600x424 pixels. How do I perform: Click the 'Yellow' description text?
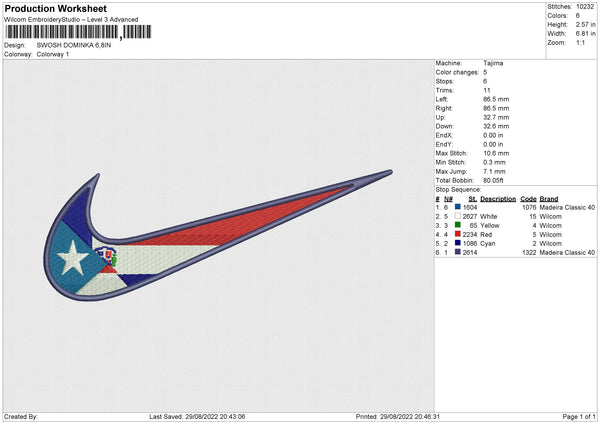[x=489, y=226]
